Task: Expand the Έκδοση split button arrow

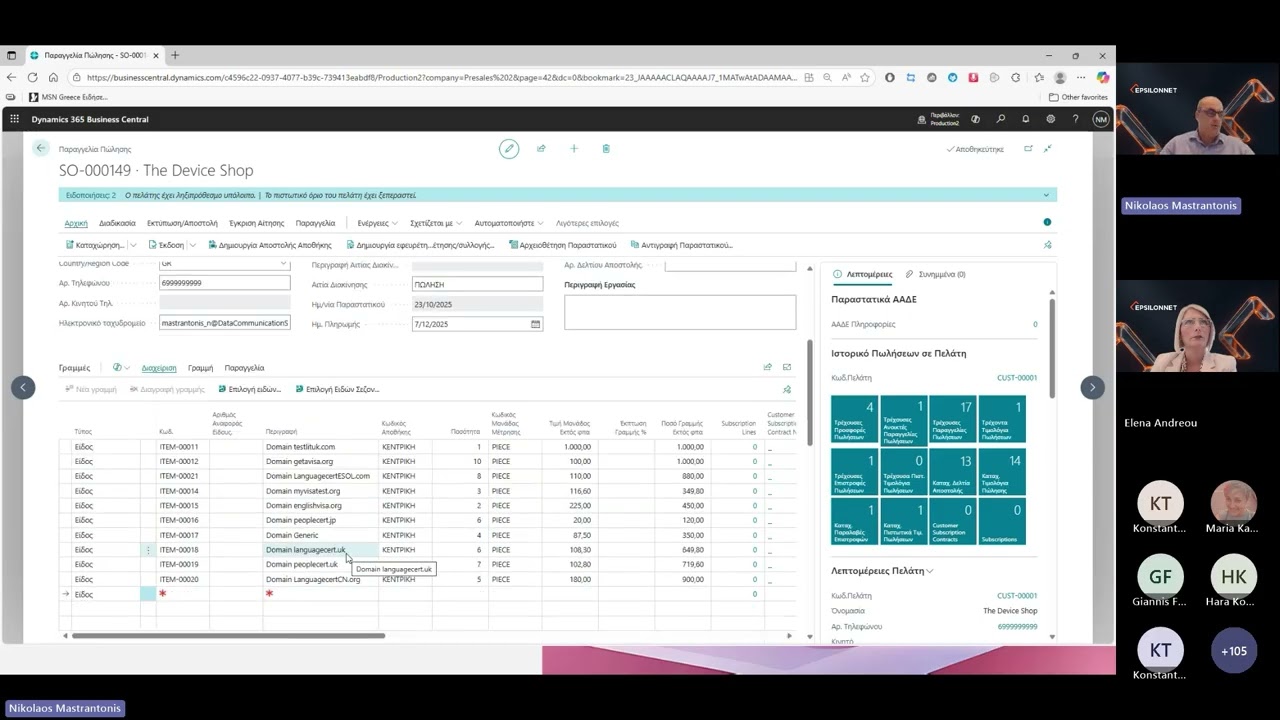Action: tap(192, 245)
